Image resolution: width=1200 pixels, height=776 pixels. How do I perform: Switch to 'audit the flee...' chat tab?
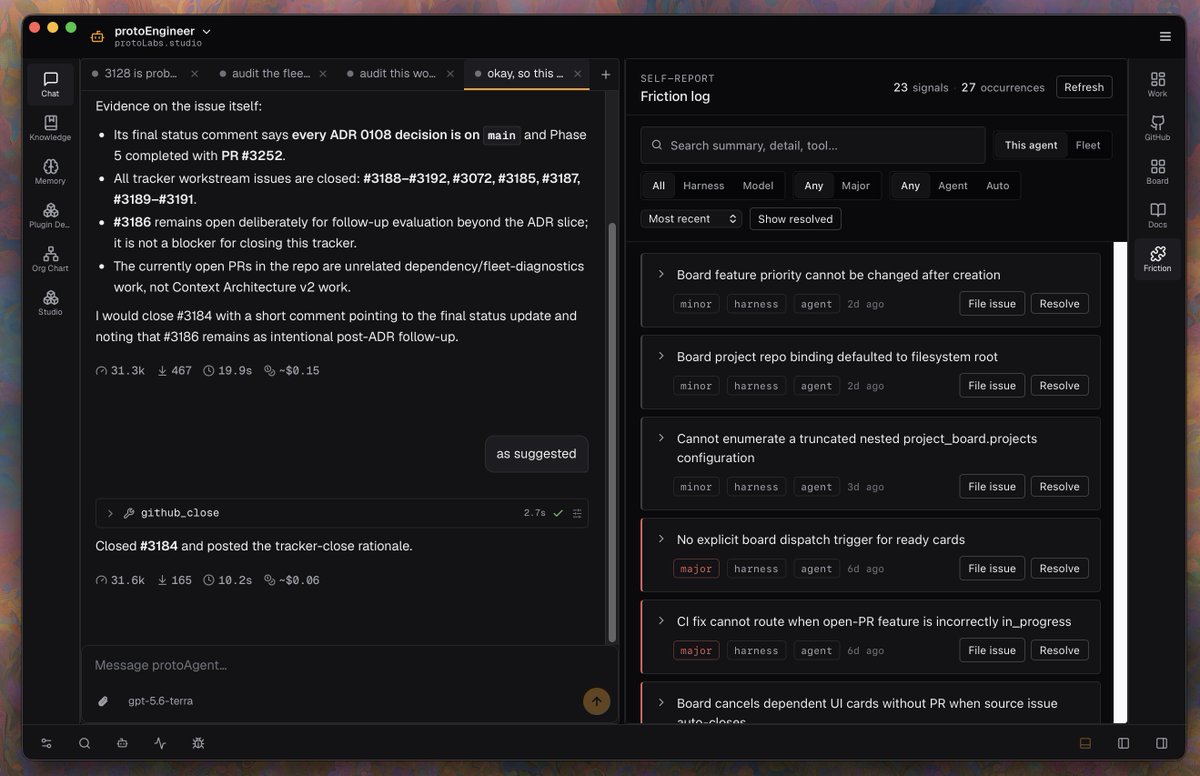tap(271, 74)
